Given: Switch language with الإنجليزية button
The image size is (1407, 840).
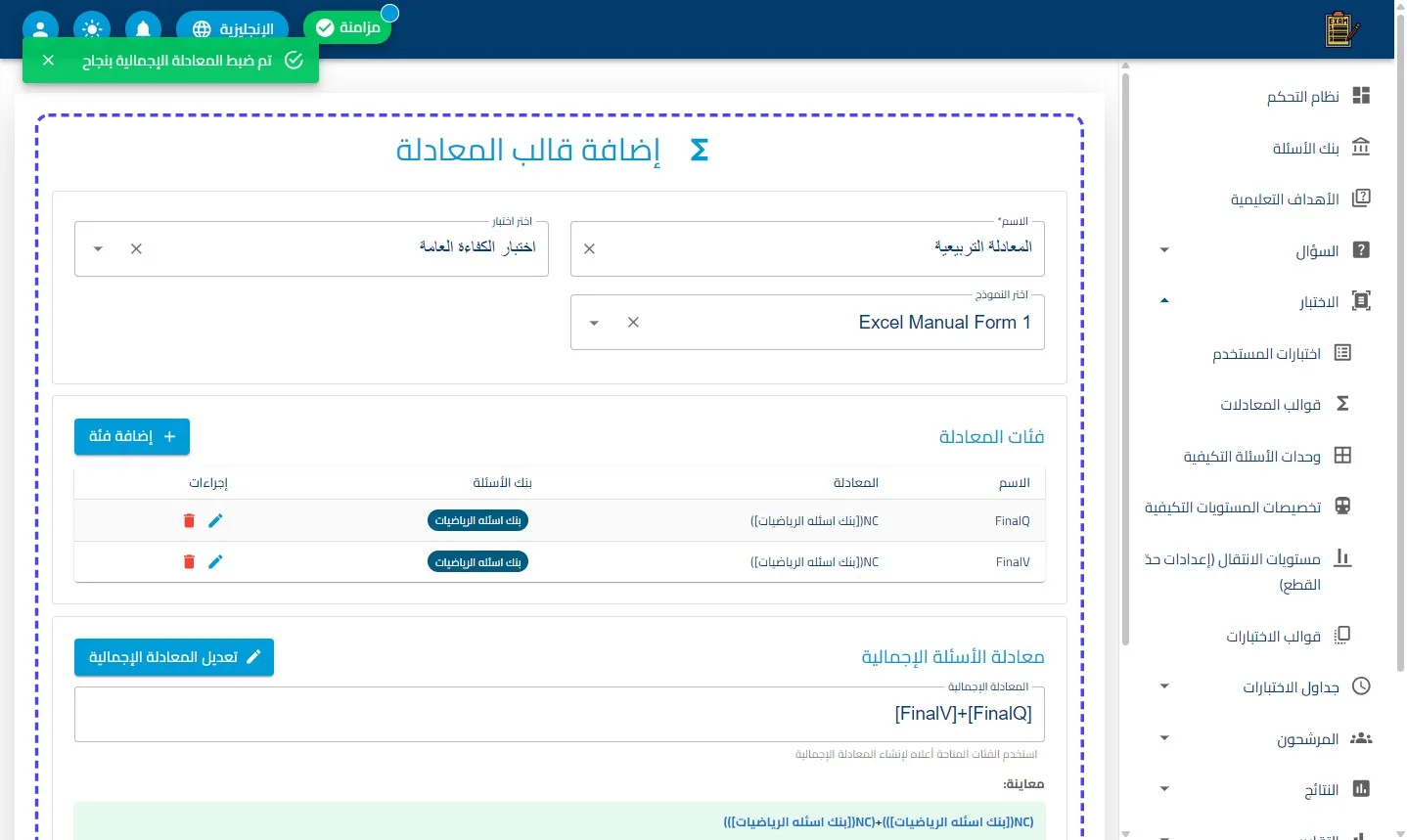Looking at the screenshot, I should click(232, 28).
